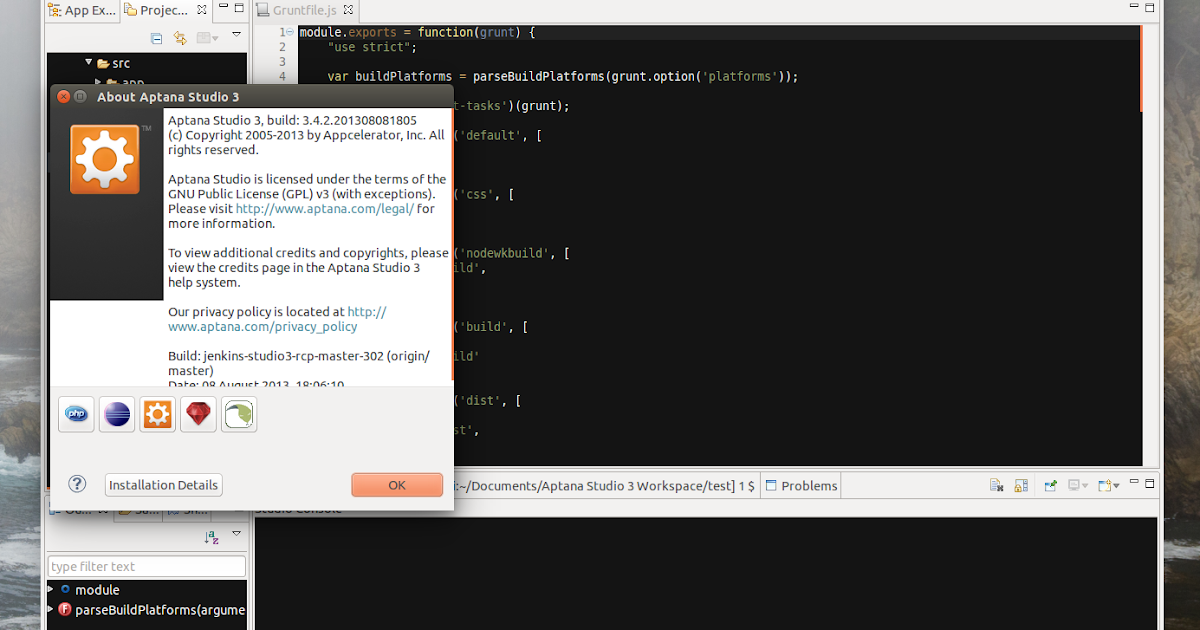Maximize the console panel
The image size is (1200, 630).
point(1151,484)
